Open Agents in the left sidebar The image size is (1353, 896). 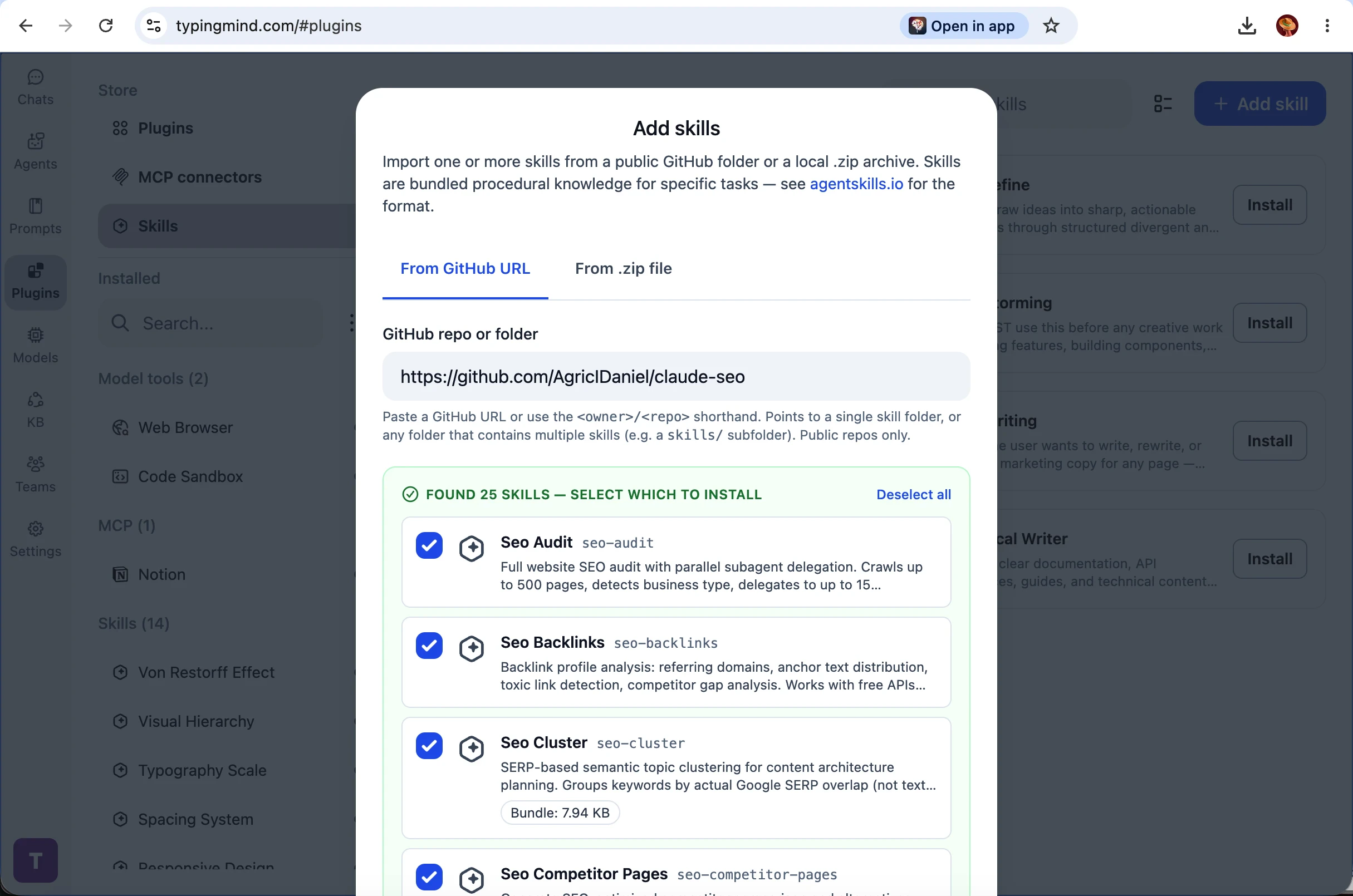tap(36, 152)
